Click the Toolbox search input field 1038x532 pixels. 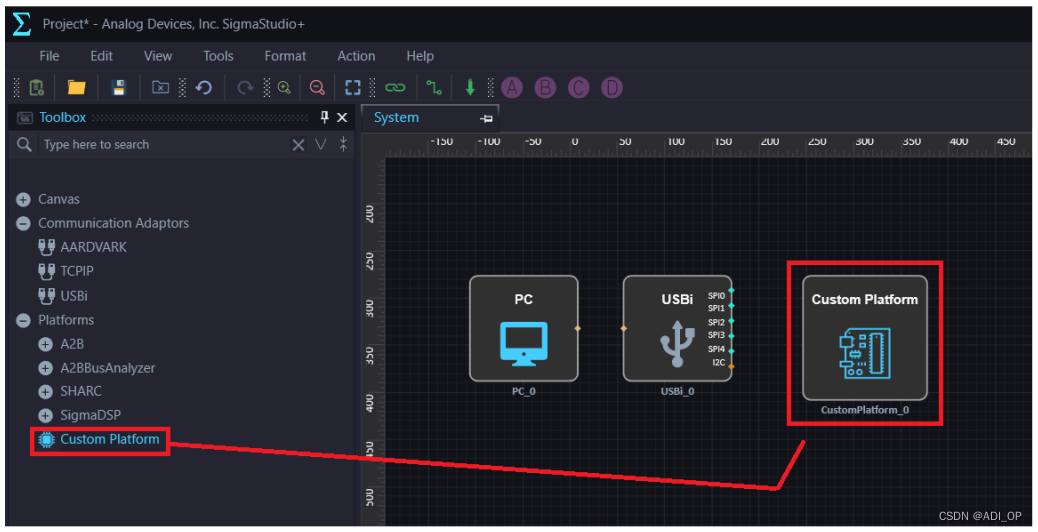pyautogui.click(x=165, y=144)
